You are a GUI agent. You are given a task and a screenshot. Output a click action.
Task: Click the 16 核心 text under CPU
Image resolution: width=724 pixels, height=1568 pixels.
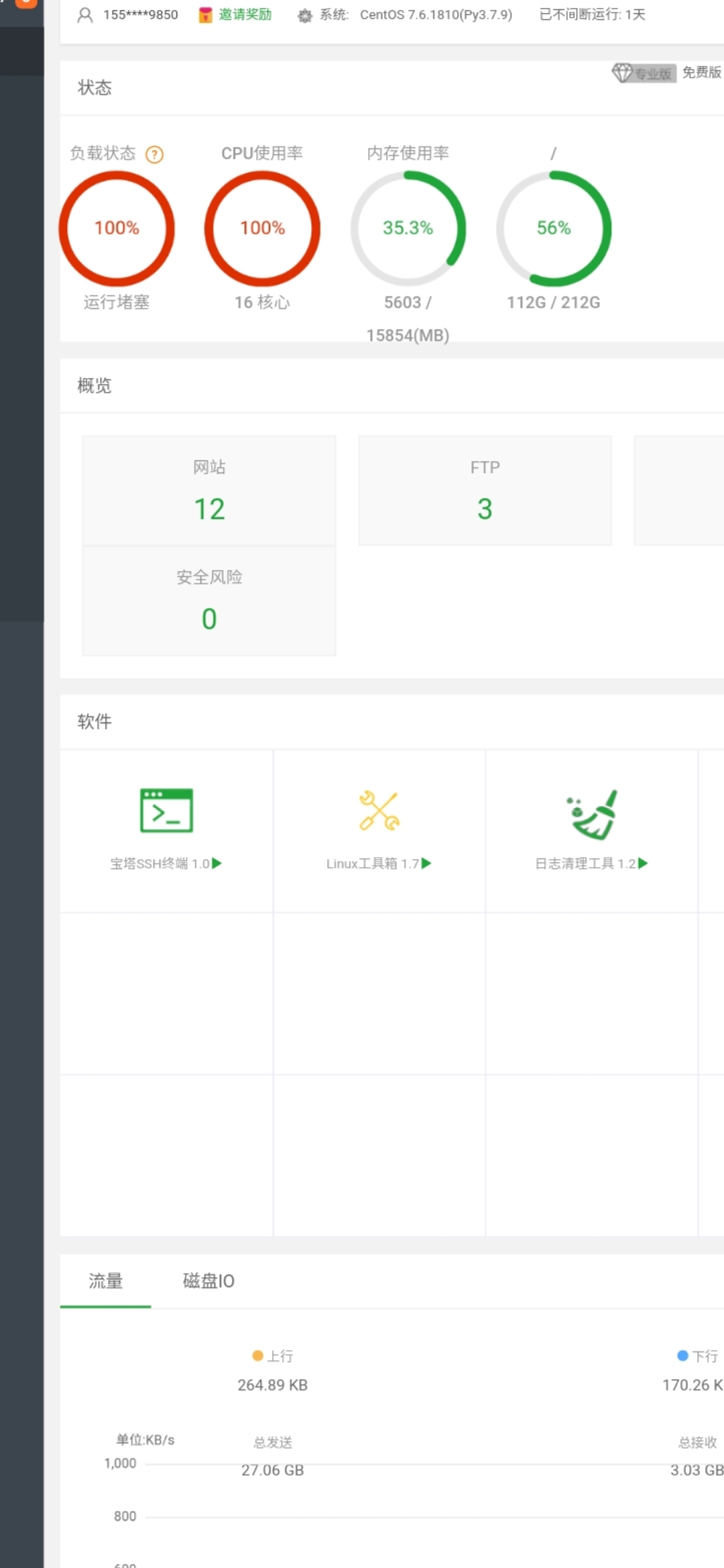coord(262,303)
